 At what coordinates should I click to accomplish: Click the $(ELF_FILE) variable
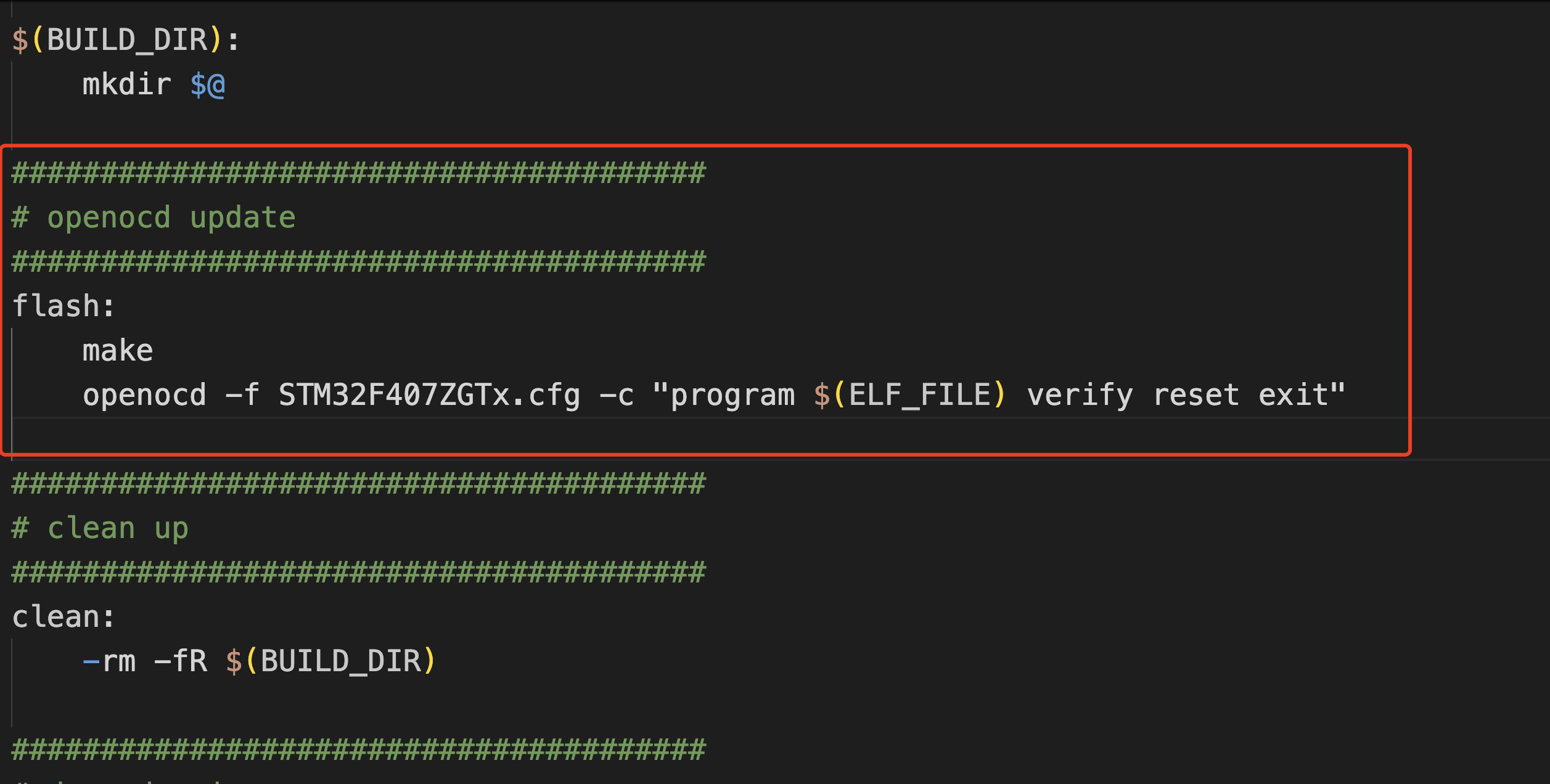pos(910,395)
